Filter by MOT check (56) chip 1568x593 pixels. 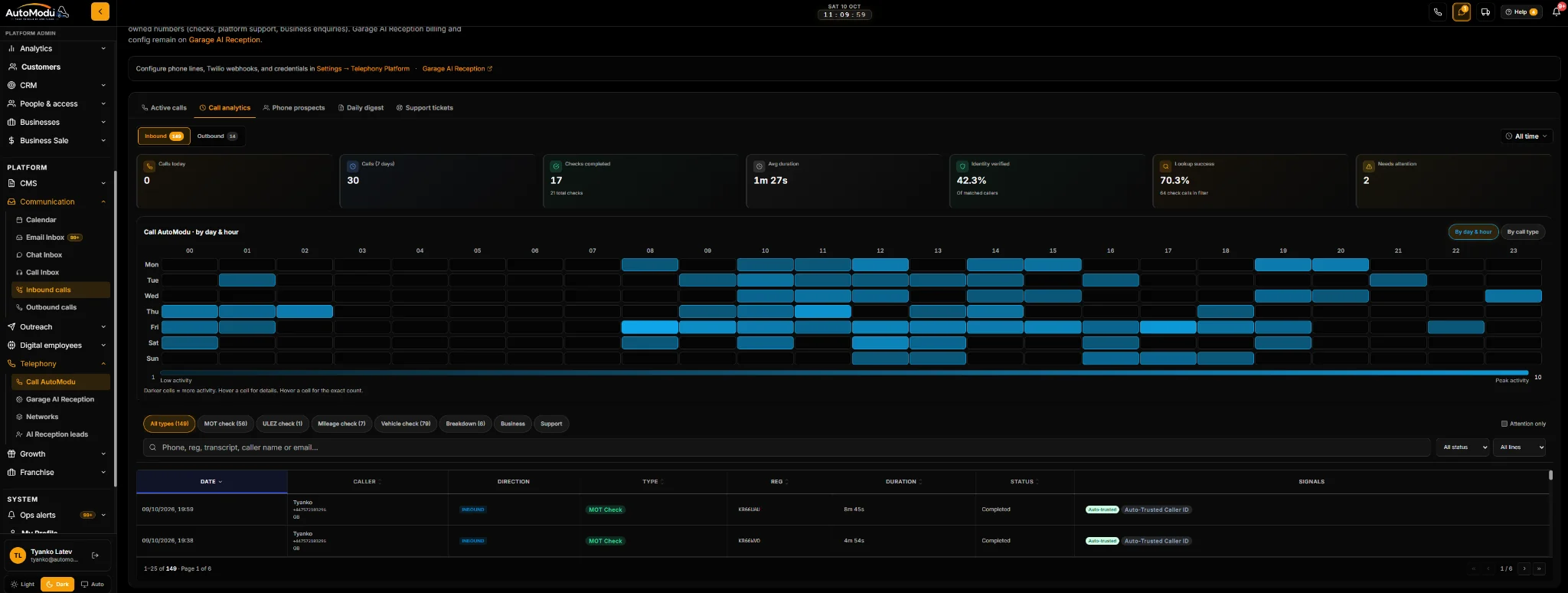pyautogui.click(x=226, y=424)
